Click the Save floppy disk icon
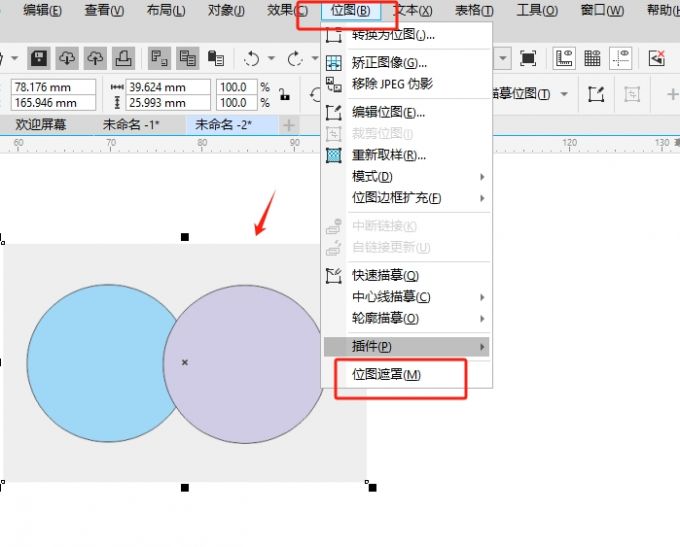This screenshot has height=547, width=680. (39, 59)
